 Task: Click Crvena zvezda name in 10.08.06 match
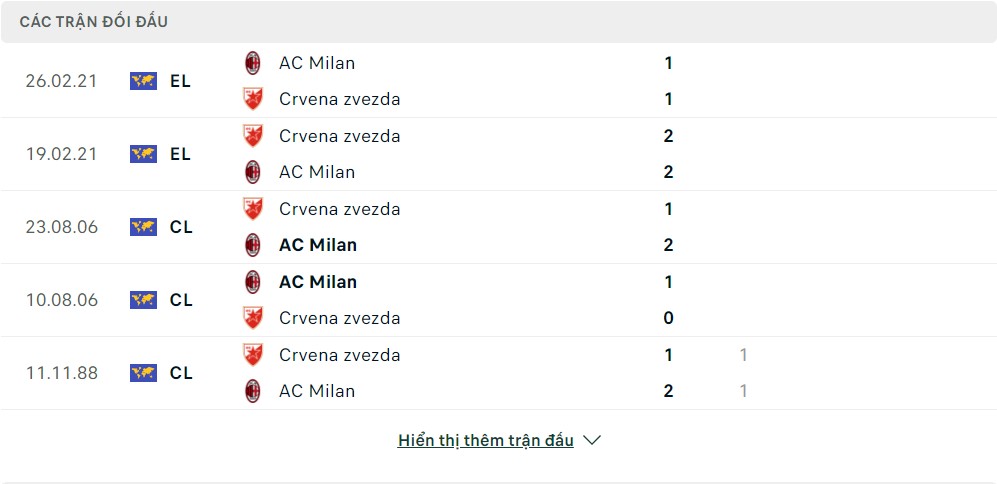tap(339, 318)
